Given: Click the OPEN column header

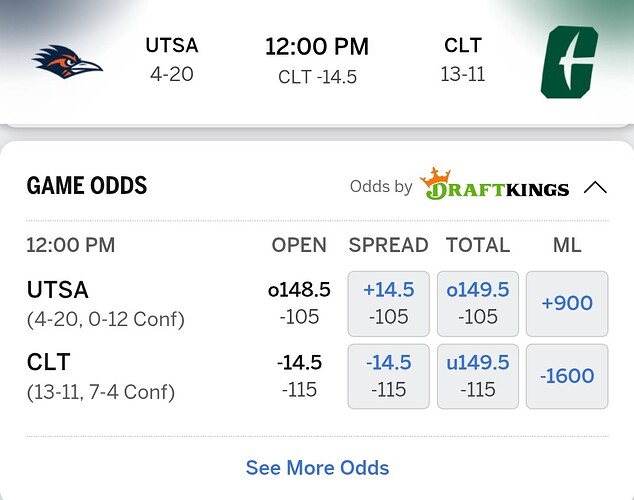Looking at the screenshot, I should pyautogui.click(x=299, y=245).
